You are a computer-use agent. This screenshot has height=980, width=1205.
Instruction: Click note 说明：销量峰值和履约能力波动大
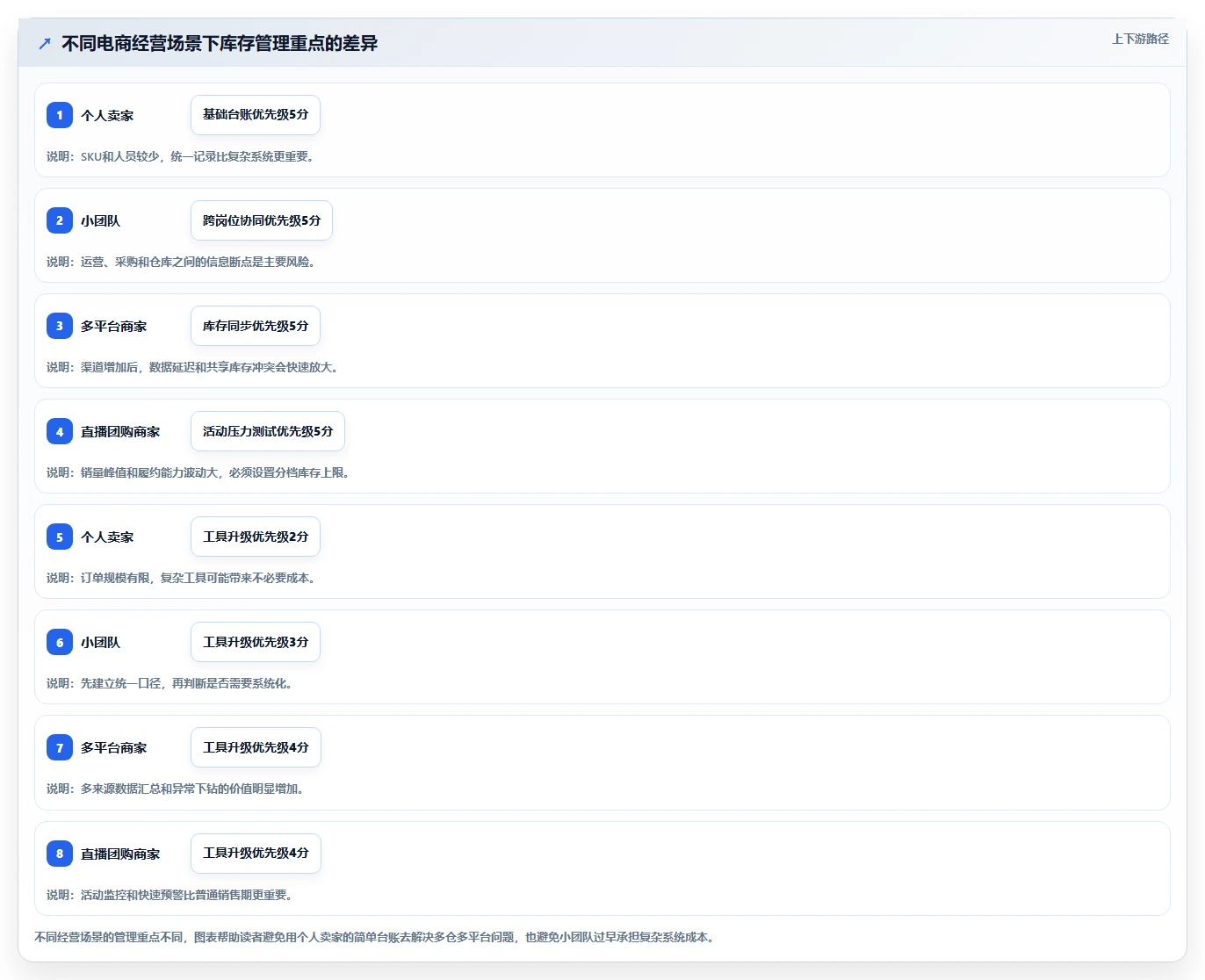(x=198, y=472)
